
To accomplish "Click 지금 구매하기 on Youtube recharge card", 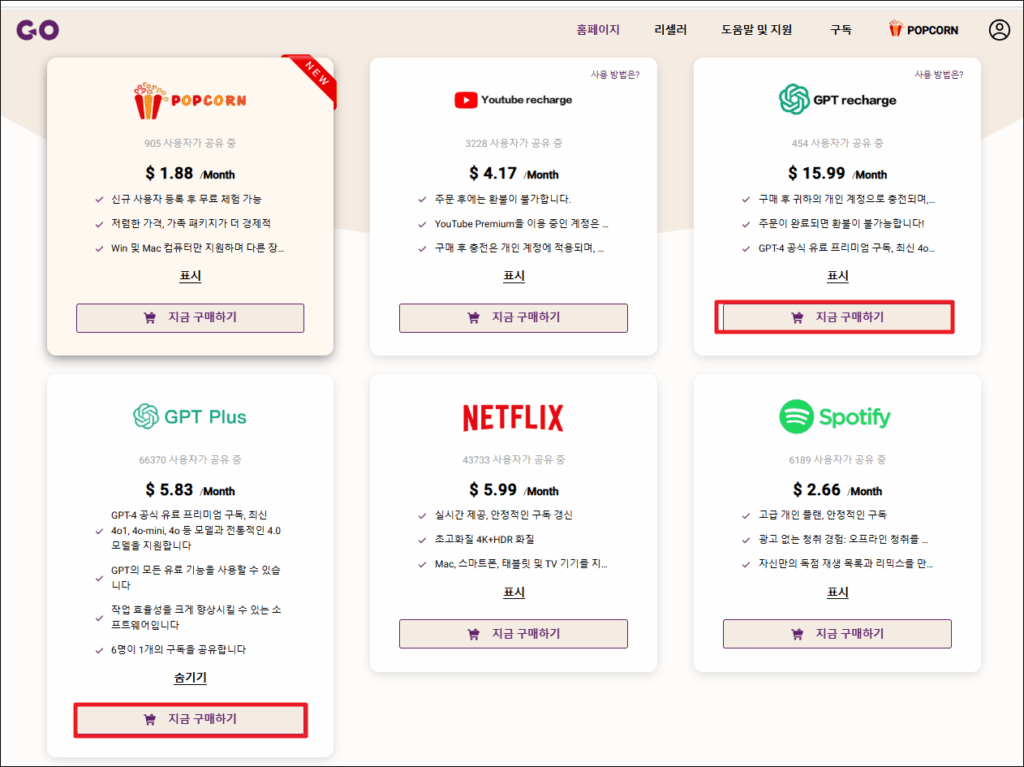I will pos(513,318).
